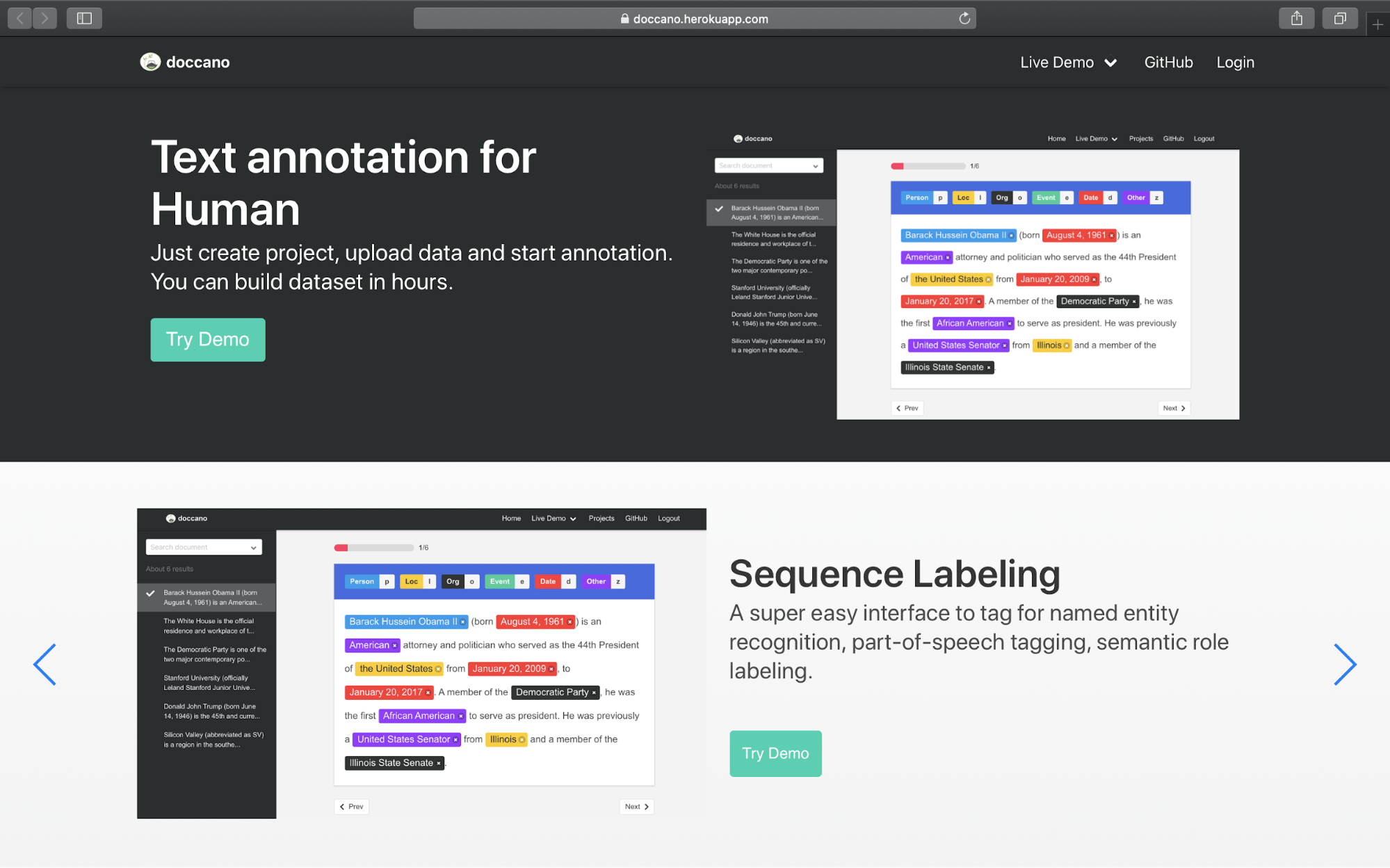Click the doccano.herokuapp.com address bar

694,19
